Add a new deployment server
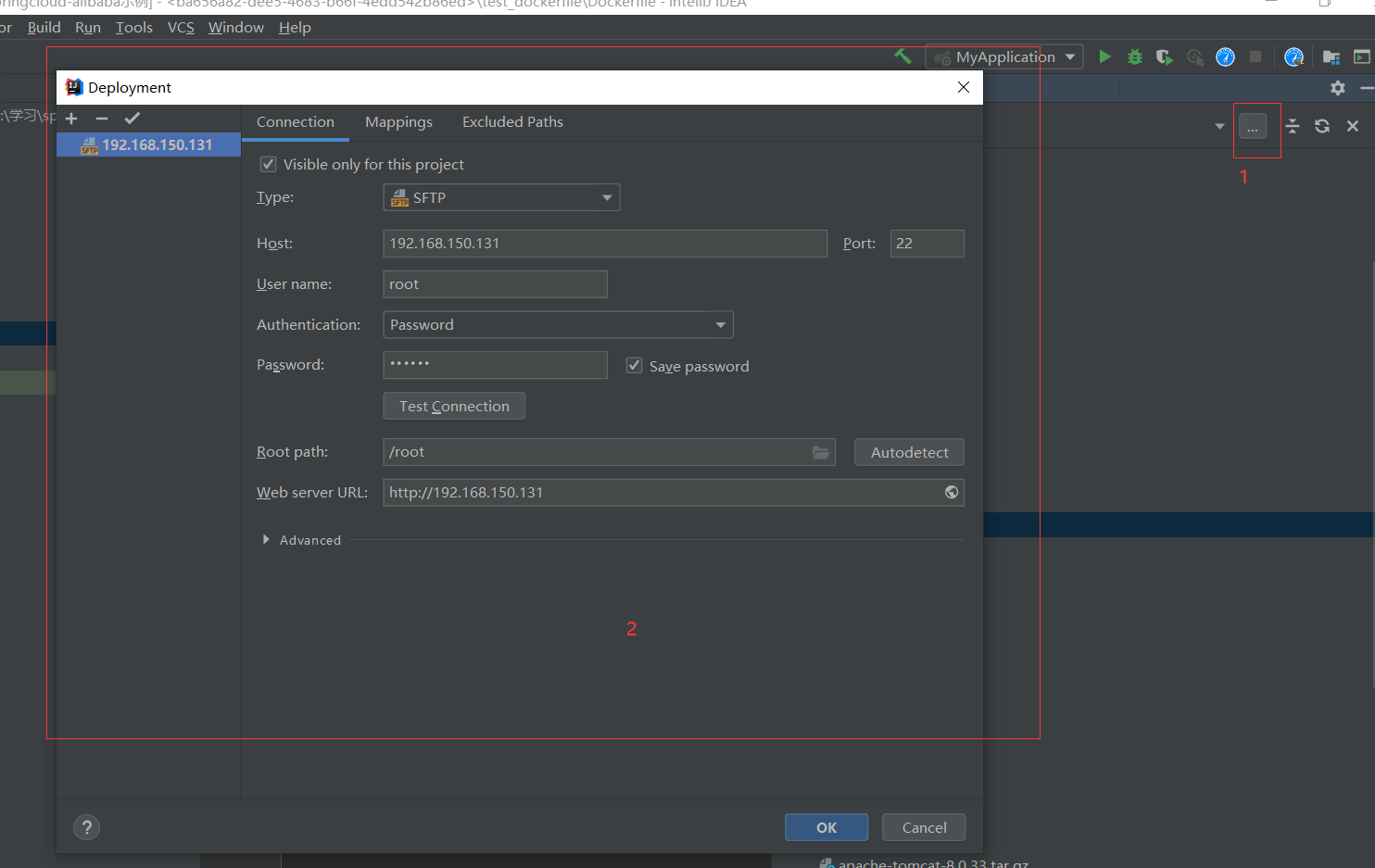 tap(71, 119)
